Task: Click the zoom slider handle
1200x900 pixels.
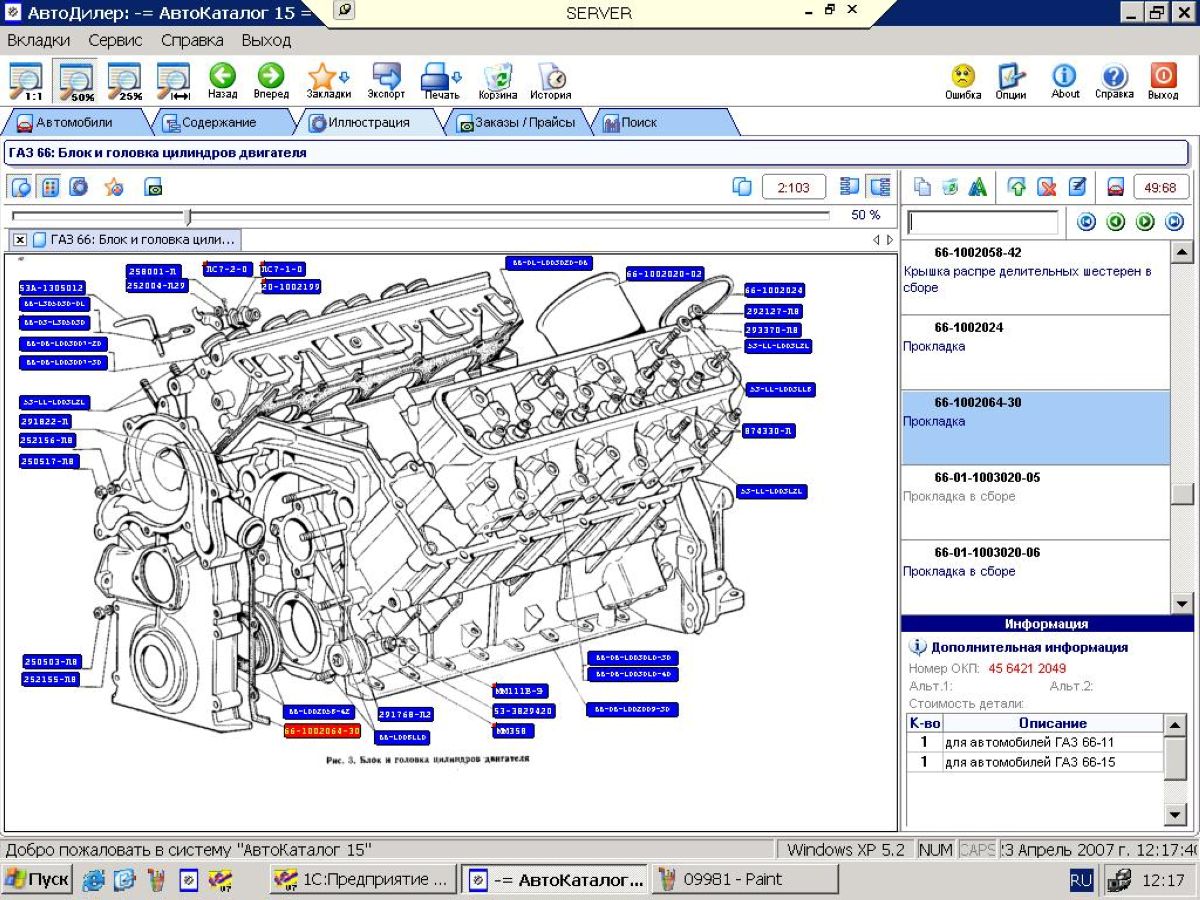Action: pyautogui.click(x=188, y=216)
